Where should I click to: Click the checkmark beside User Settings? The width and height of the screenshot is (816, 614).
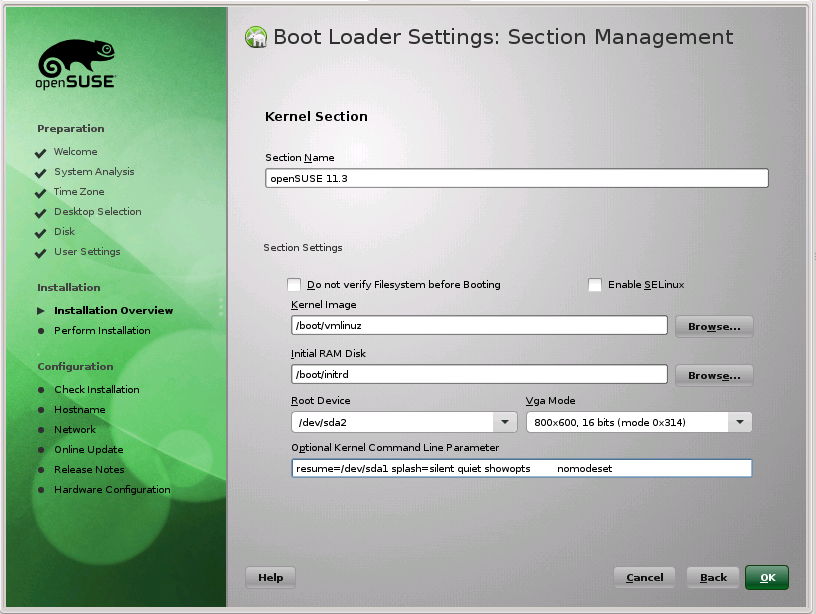click(x=41, y=253)
